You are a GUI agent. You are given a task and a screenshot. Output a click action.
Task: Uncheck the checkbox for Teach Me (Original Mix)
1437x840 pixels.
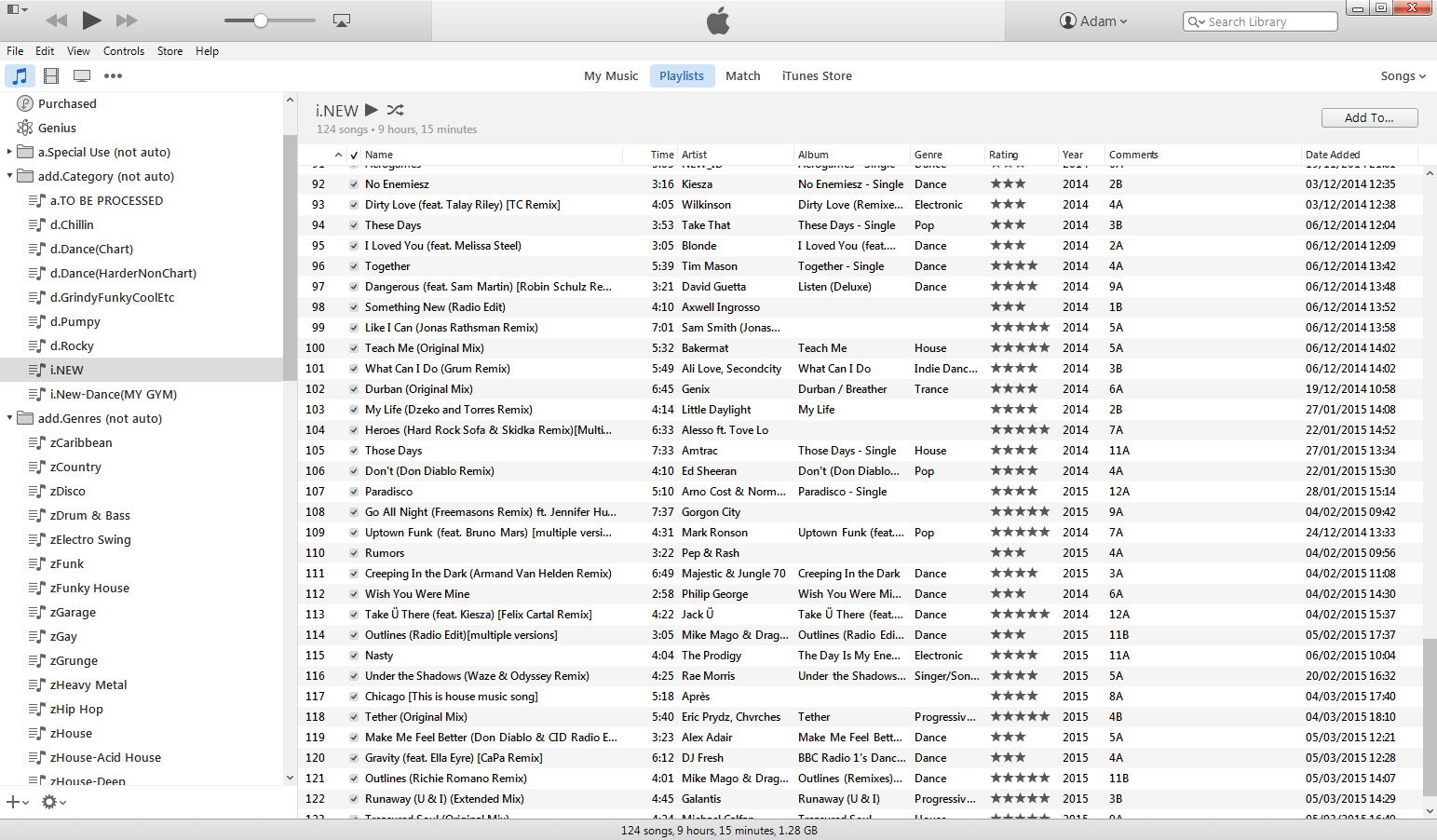tap(354, 348)
